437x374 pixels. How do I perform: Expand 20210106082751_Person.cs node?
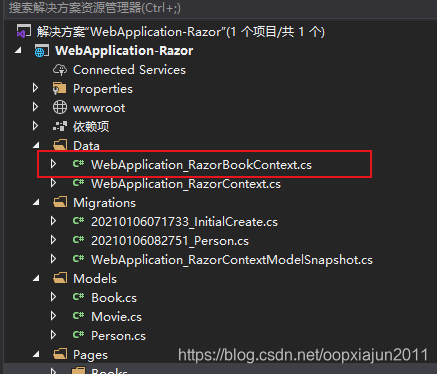point(53,240)
